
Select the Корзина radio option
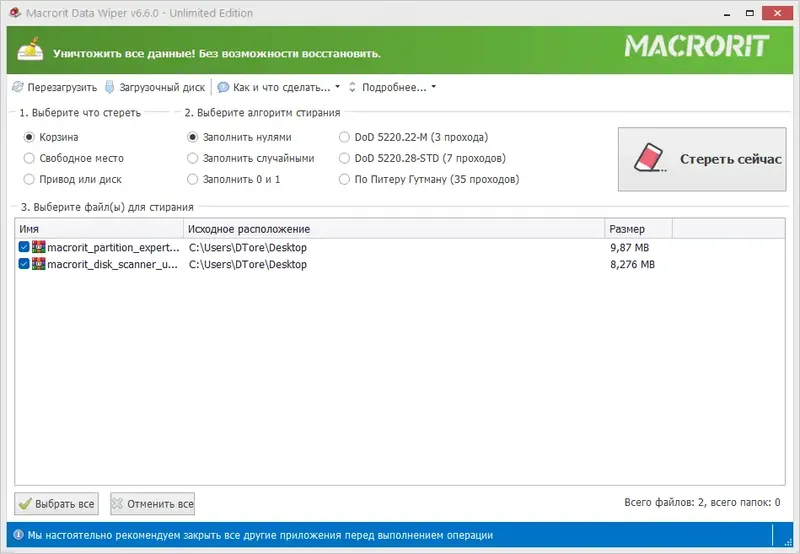click(x=29, y=137)
